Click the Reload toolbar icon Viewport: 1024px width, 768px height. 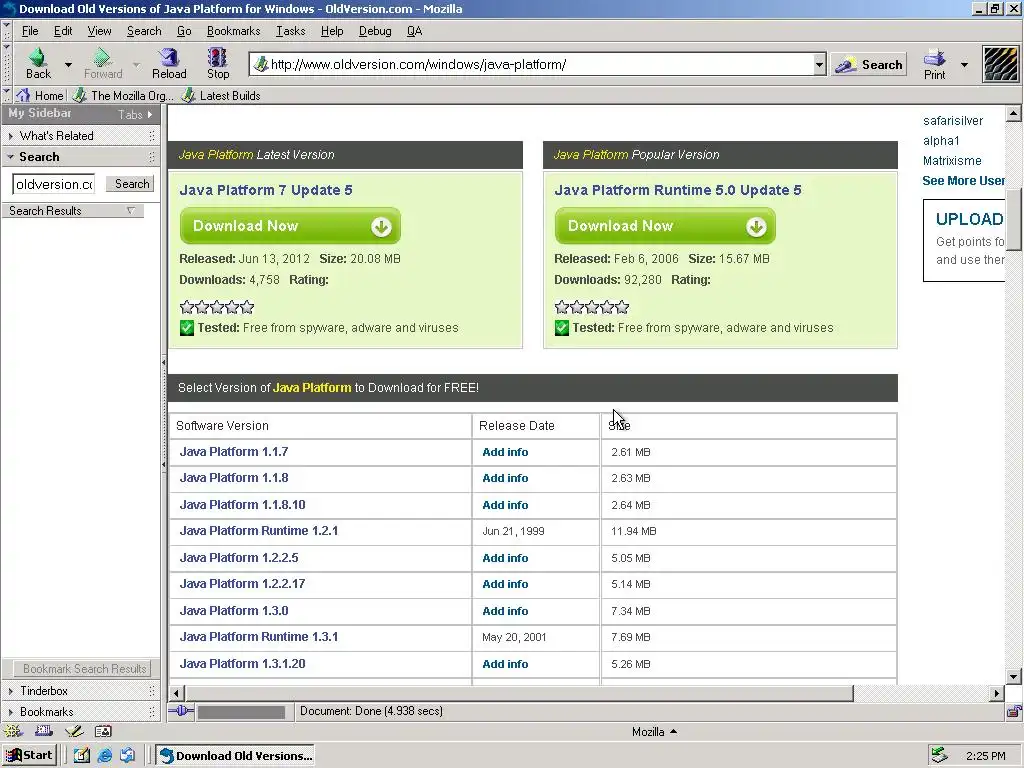click(169, 57)
